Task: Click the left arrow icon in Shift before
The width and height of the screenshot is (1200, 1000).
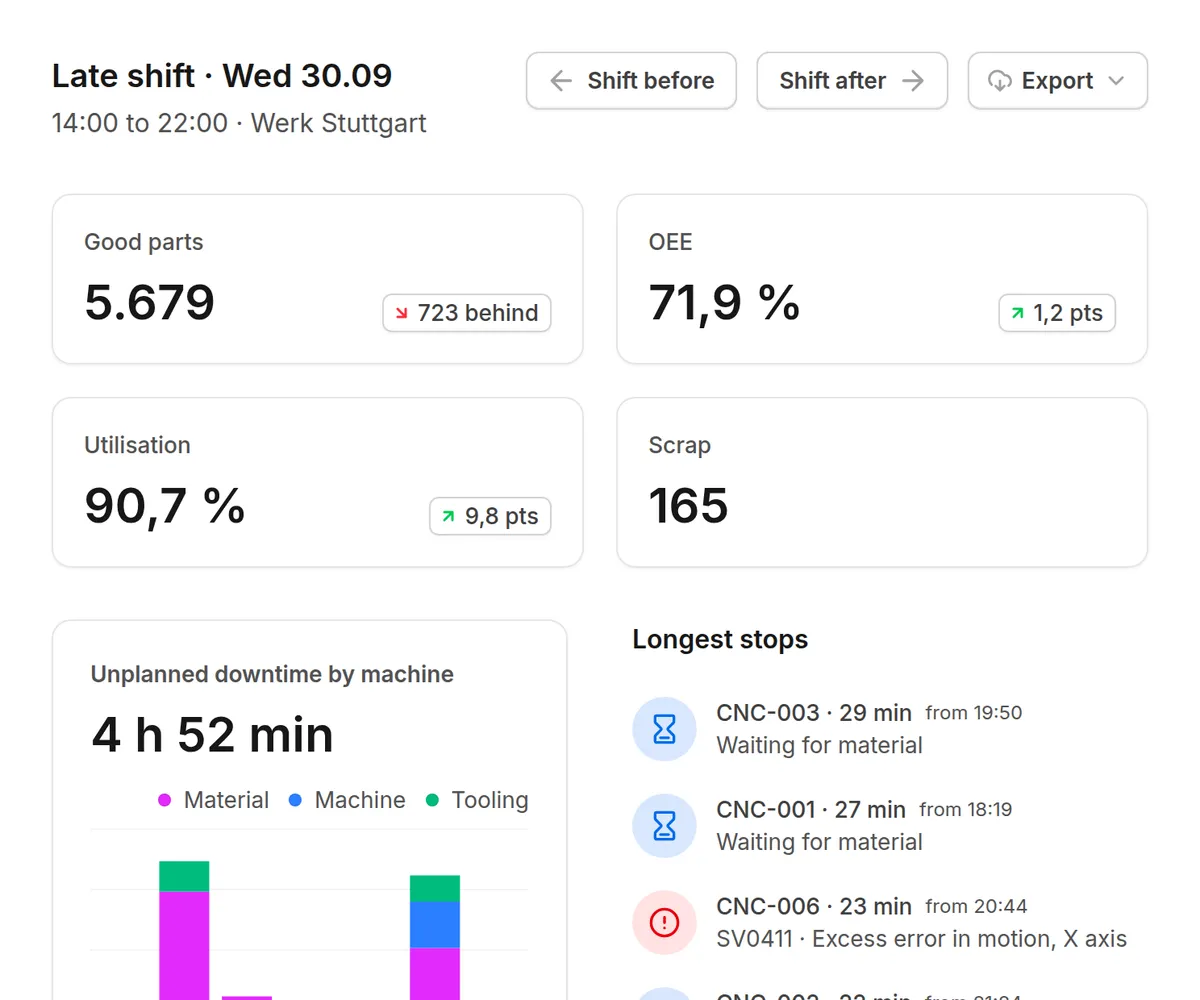Action: point(561,81)
